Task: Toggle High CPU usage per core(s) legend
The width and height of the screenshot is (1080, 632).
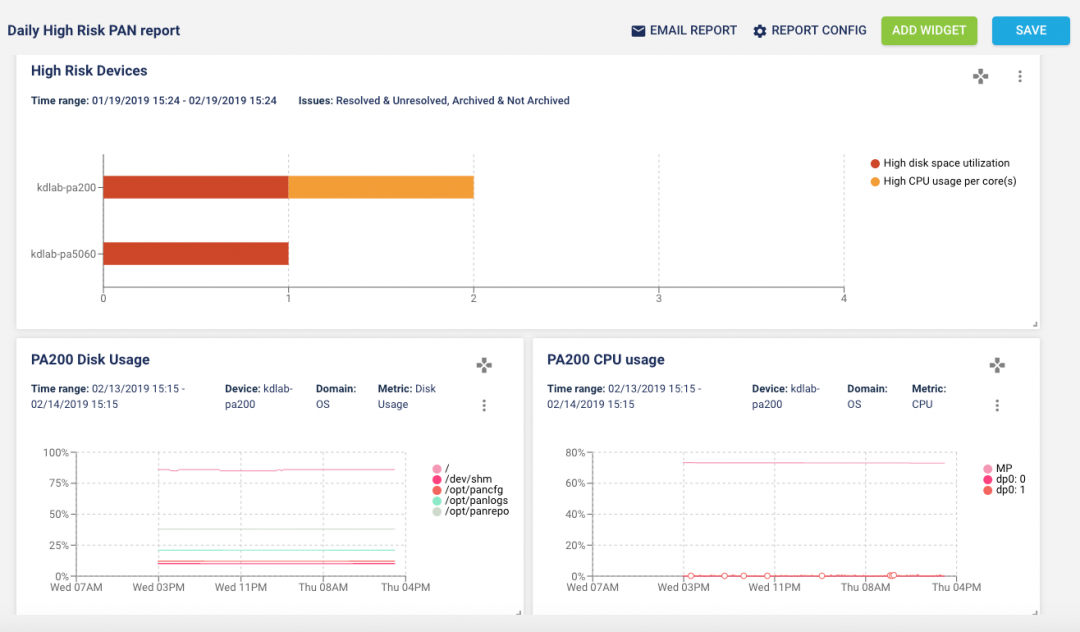Action: pyautogui.click(x=949, y=181)
